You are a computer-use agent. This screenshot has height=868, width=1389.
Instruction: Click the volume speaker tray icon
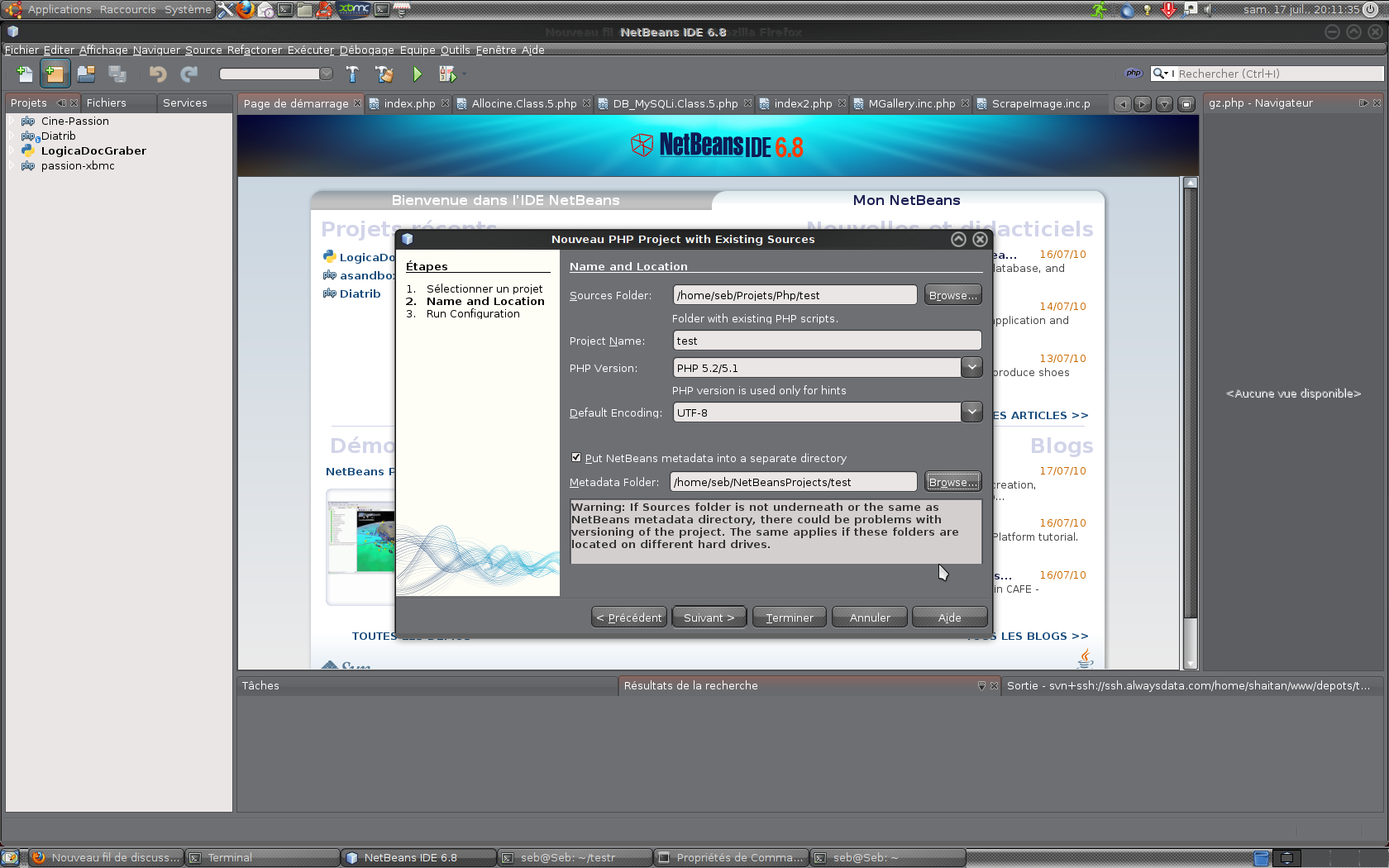coord(1209,10)
